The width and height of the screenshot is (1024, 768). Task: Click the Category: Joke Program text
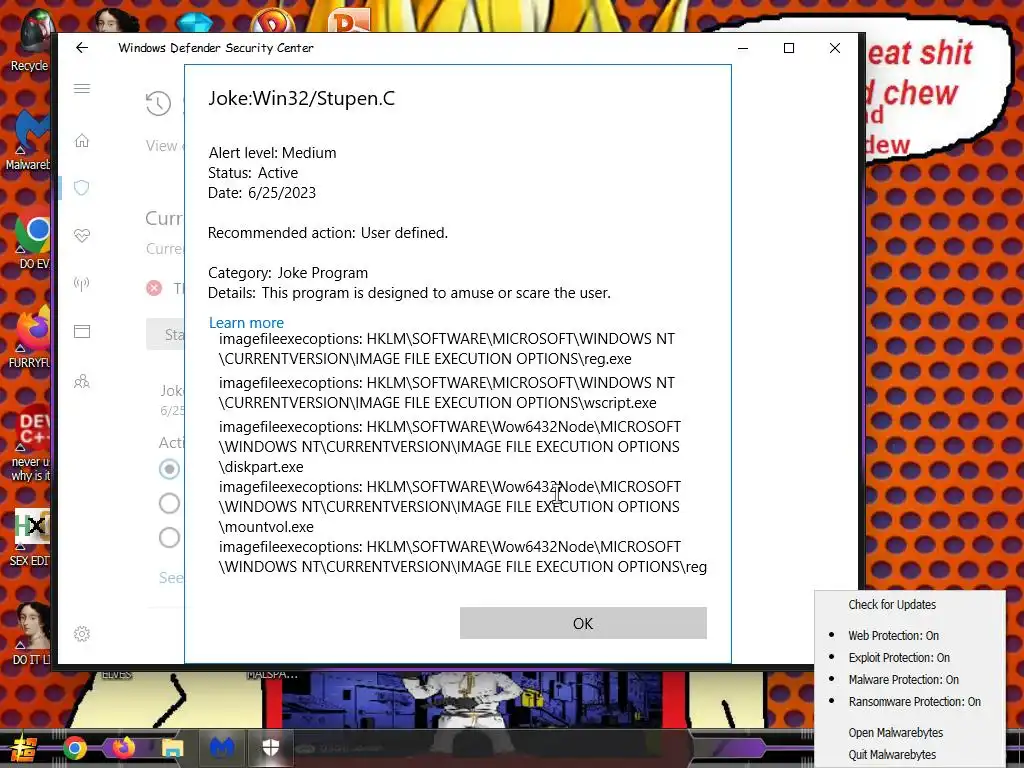(288, 273)
